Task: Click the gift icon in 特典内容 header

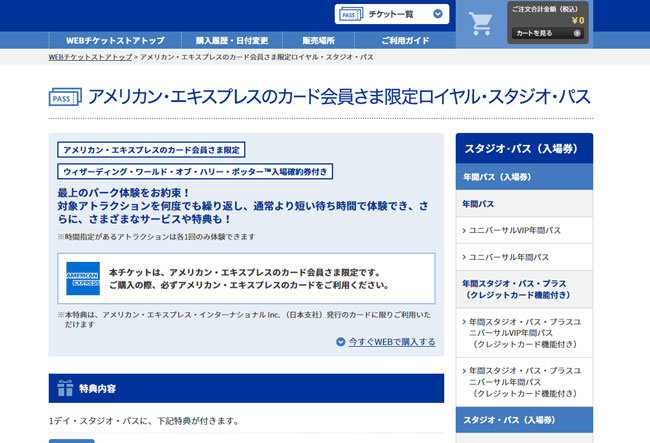Action: 65,388
